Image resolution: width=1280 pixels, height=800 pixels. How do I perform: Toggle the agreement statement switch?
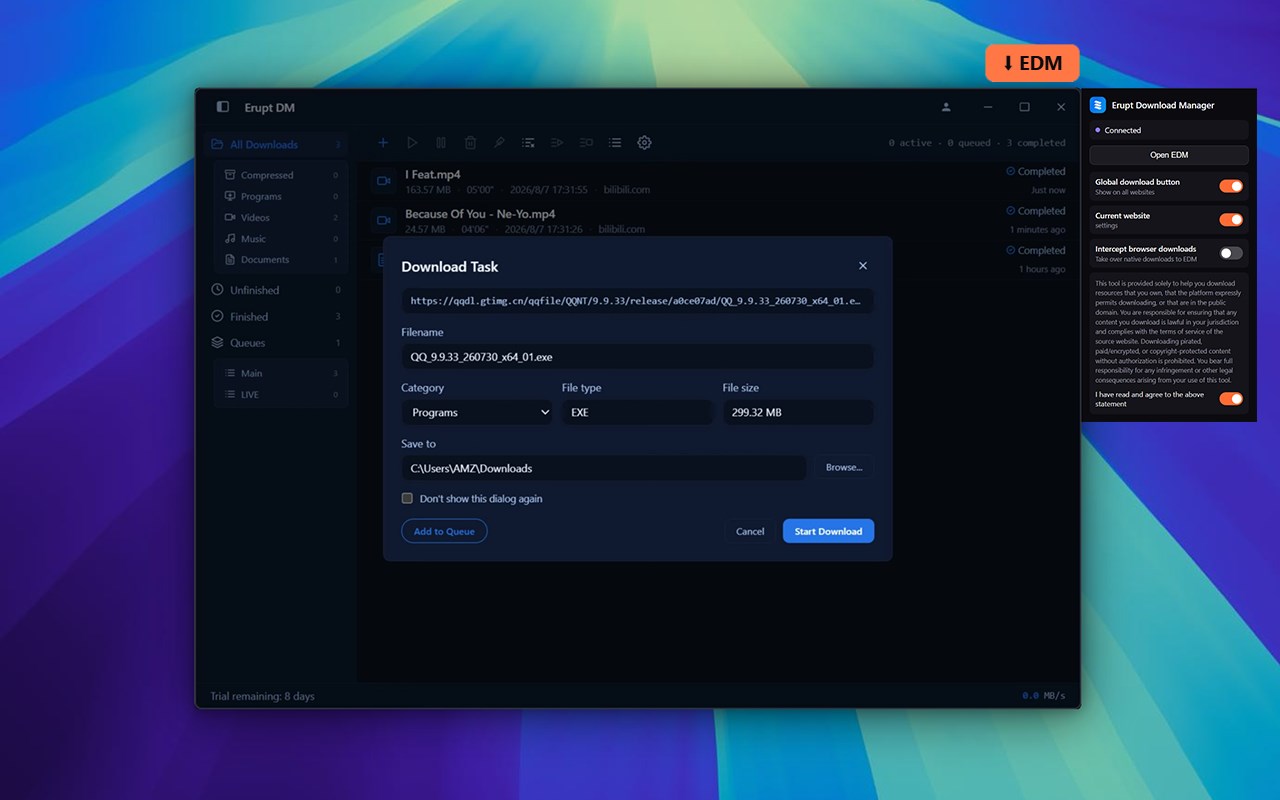(x=1231, y=399)
